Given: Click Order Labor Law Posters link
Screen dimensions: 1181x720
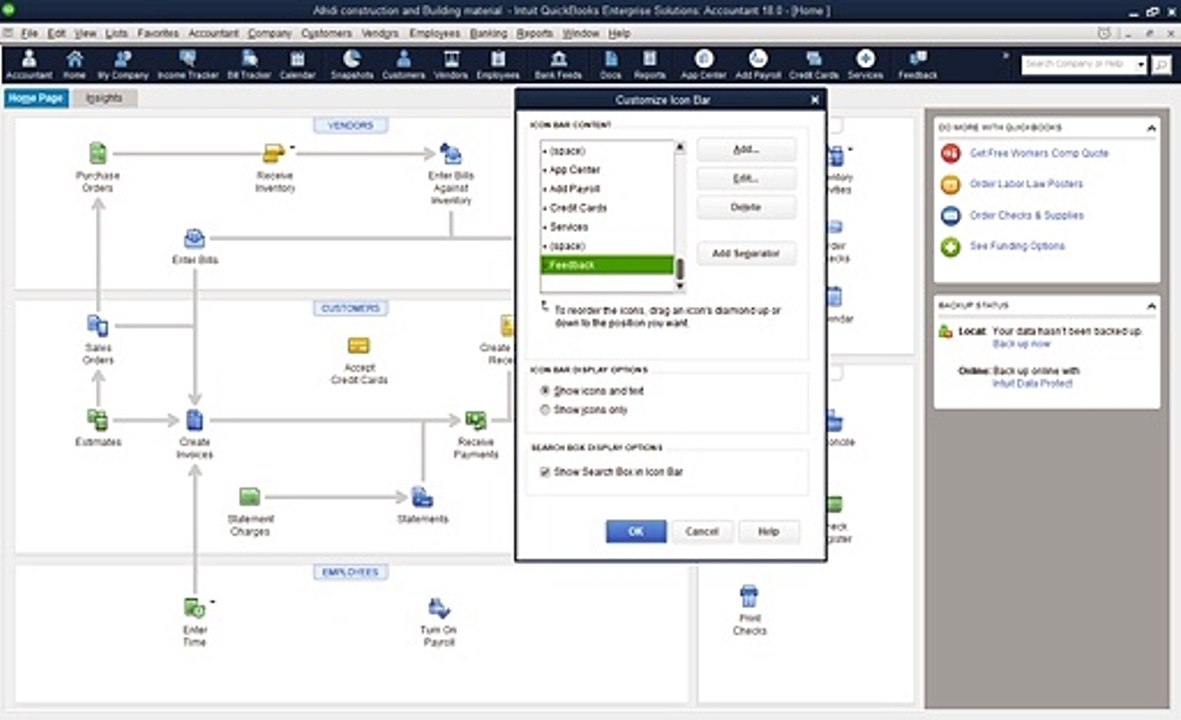Looking at the screenshot, I should [1026, 184].
